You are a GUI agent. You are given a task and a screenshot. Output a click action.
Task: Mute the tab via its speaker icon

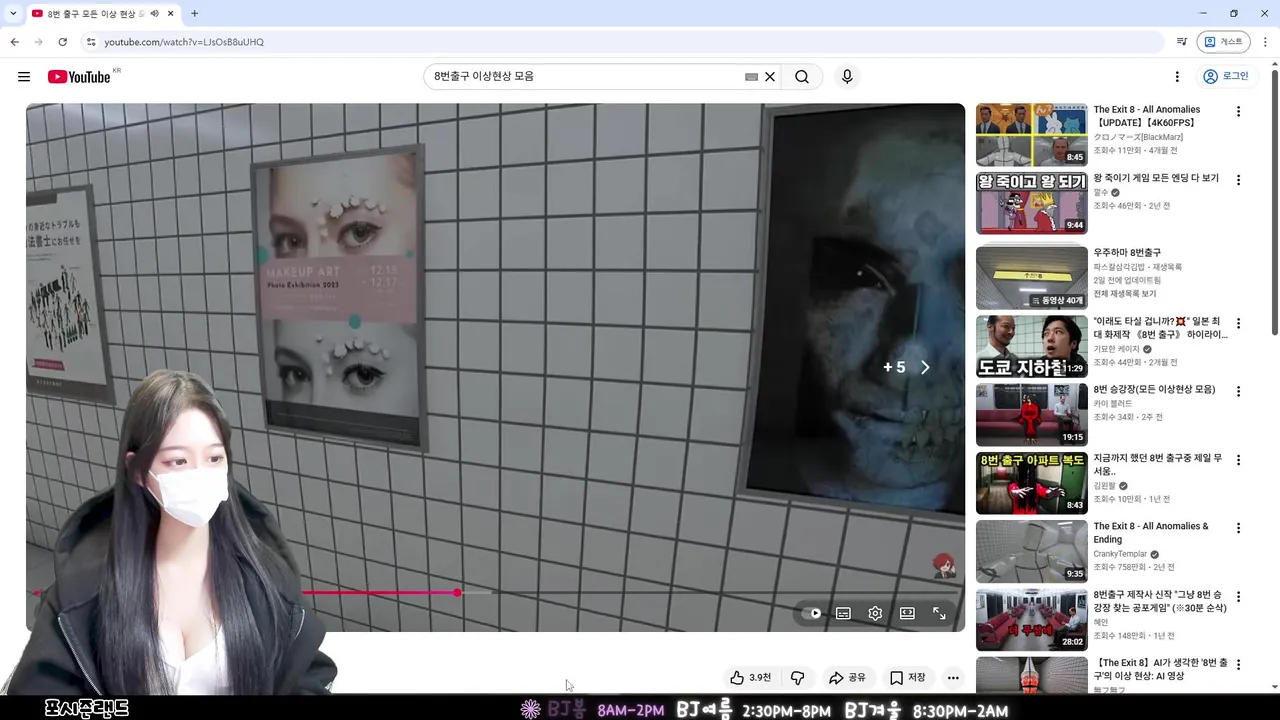[x=154, y=14]
